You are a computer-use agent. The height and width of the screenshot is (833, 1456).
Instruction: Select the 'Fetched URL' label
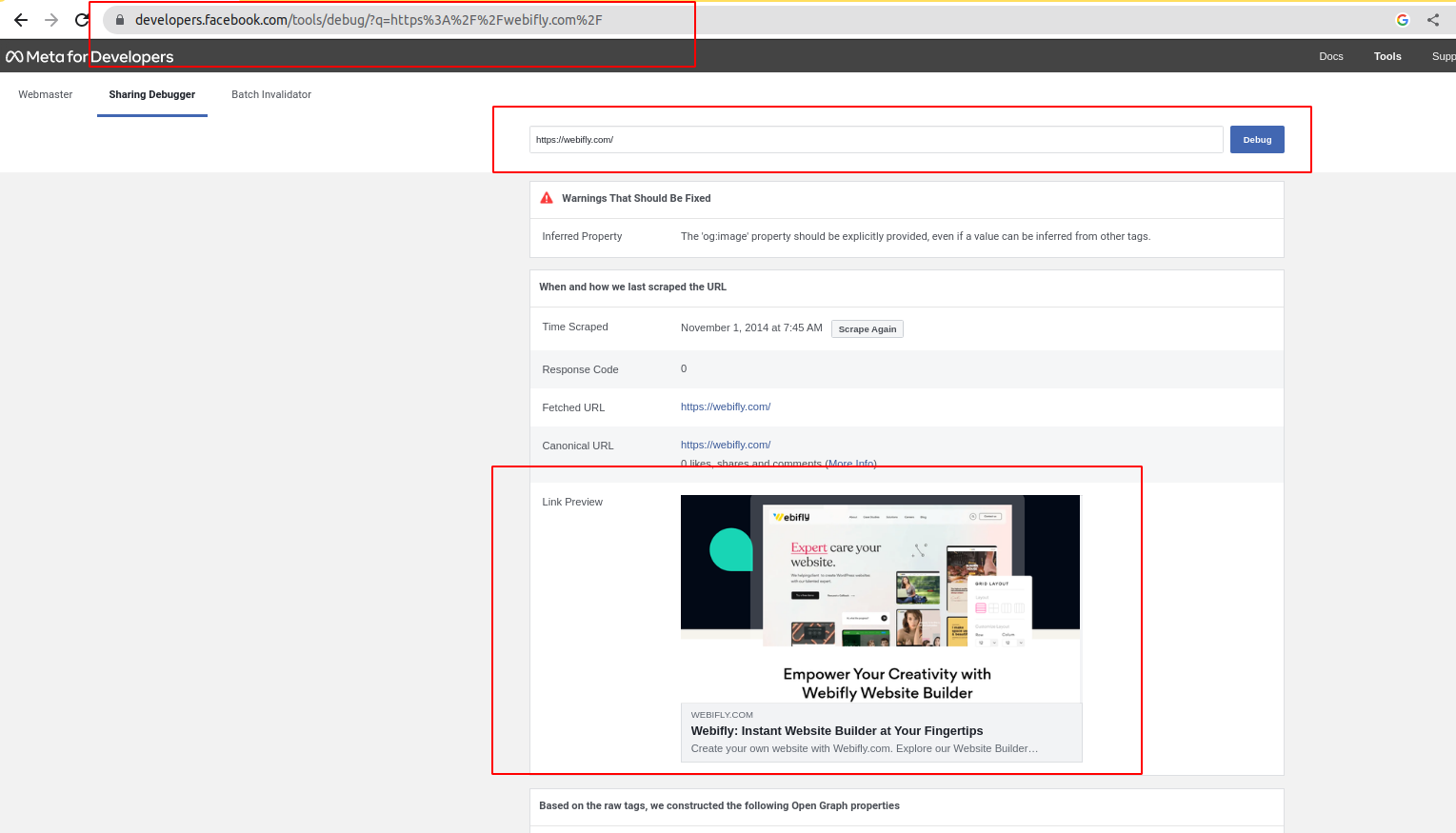coord(573,407)
